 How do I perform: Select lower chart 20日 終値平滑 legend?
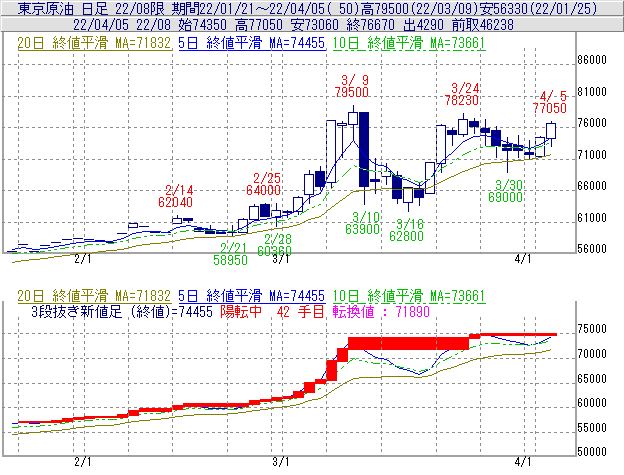(x=94, y=296)
